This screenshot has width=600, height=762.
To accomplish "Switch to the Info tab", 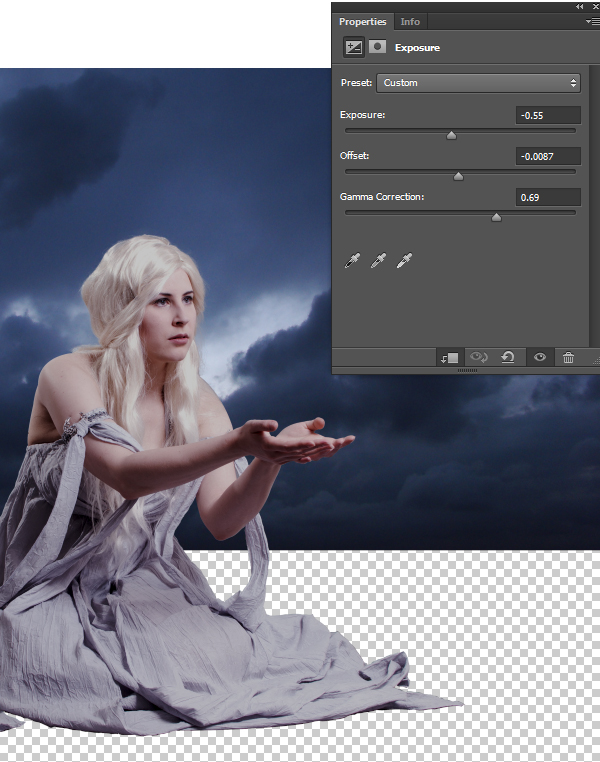I will point(410,21).
